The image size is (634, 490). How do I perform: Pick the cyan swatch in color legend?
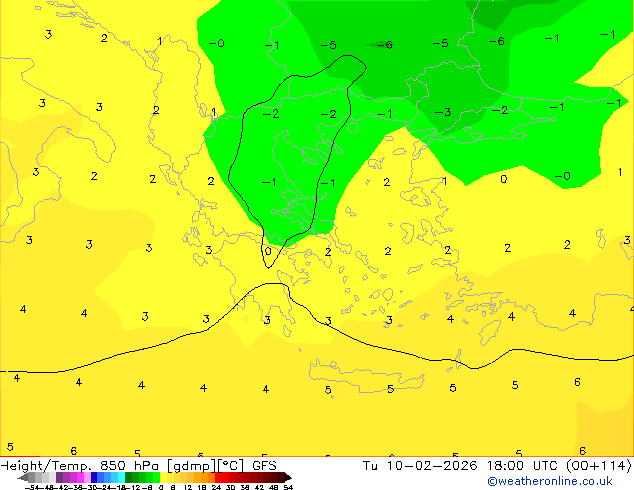[121, 477]
